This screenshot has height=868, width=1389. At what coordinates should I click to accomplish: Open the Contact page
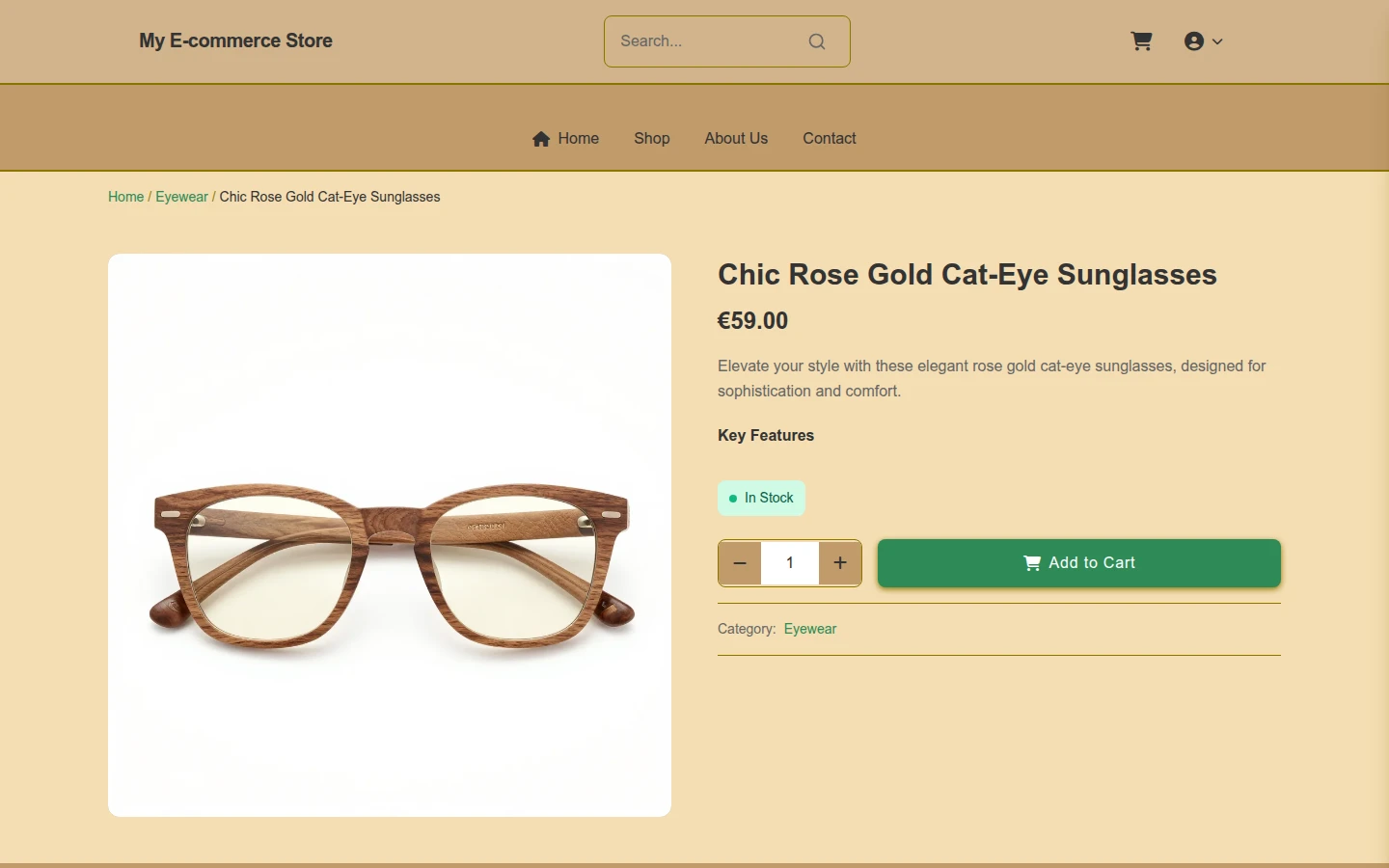pyautogui.click(x=830, y=139)
